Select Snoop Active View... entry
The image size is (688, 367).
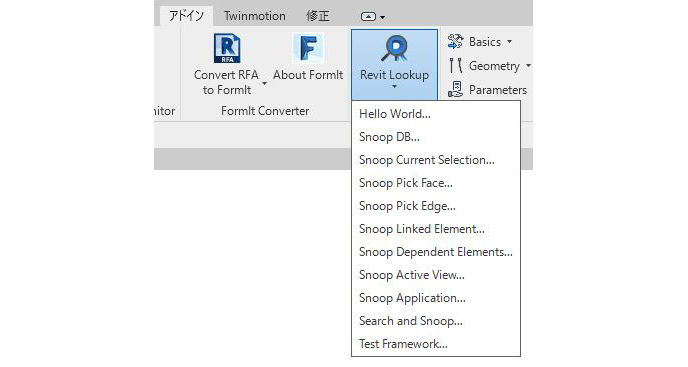coord(436,275)
